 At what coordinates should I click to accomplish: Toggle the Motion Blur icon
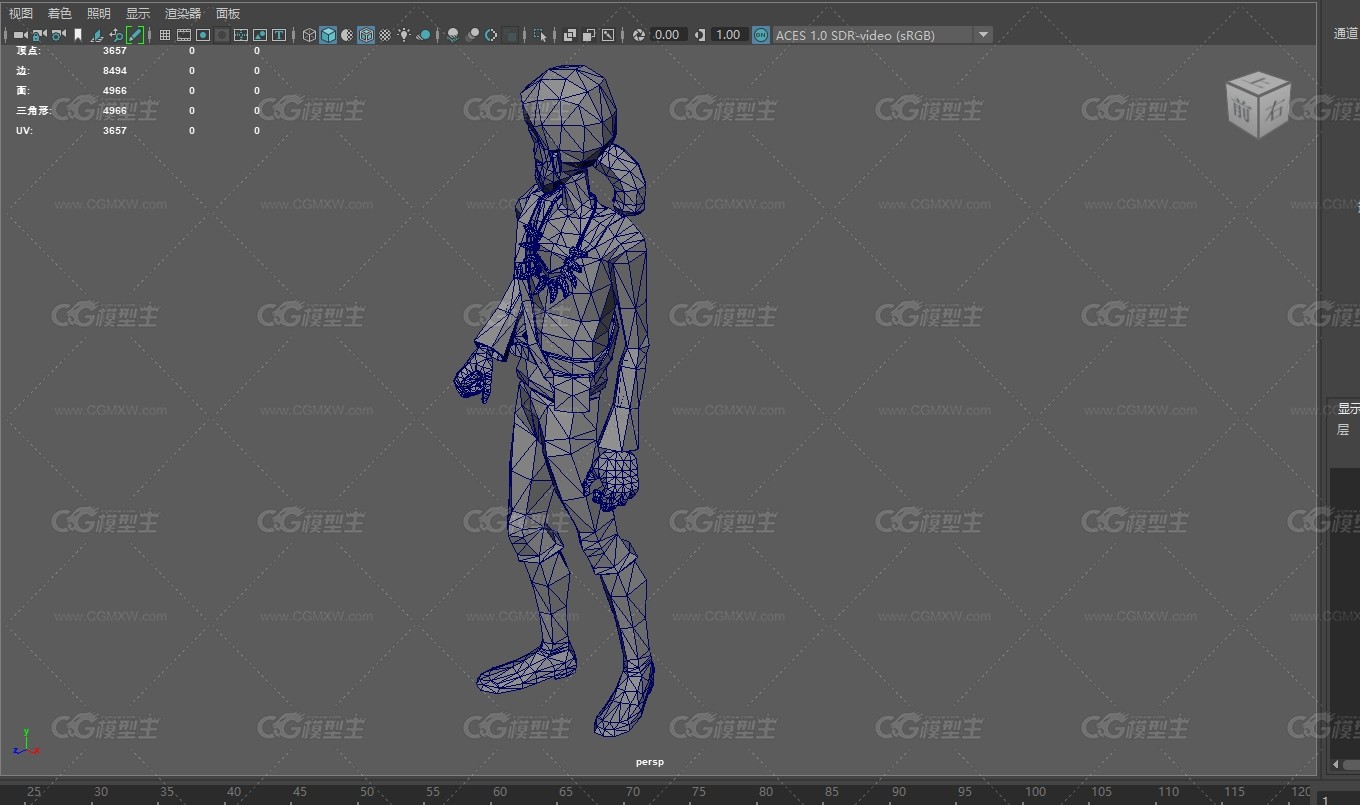472,35
